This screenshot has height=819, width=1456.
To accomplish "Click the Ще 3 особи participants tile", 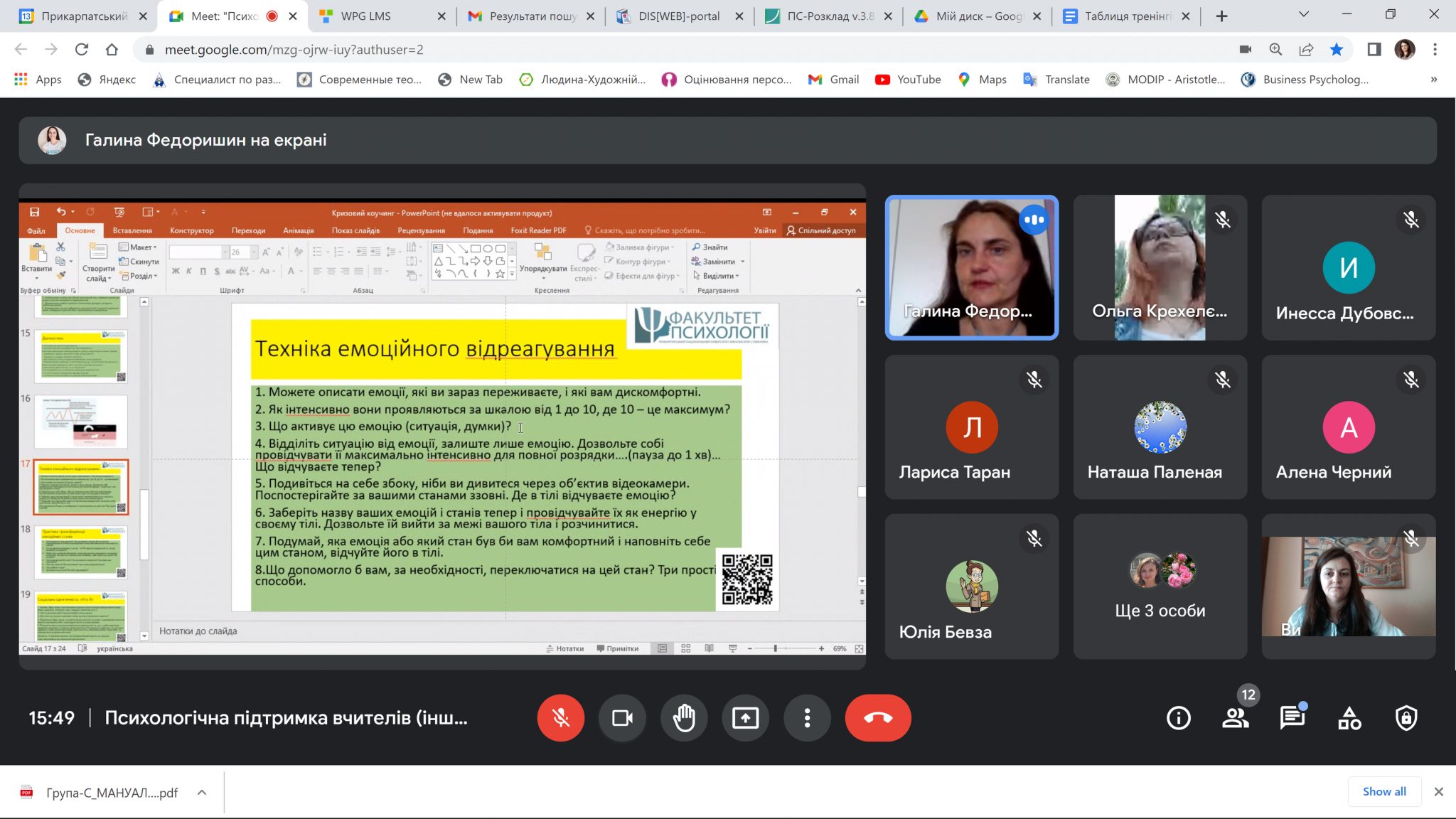I will tap(1160, 587).
